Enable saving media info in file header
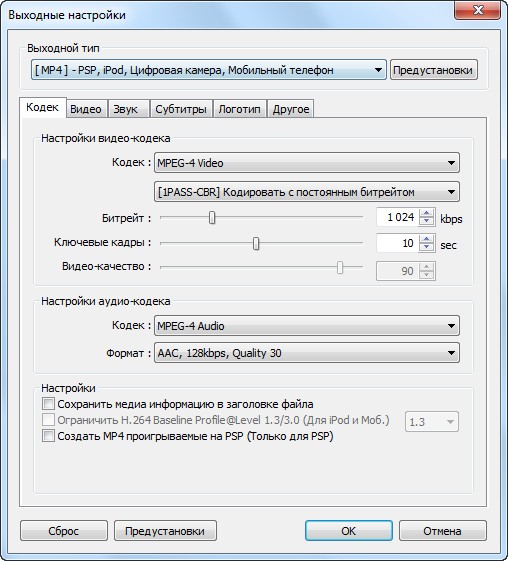Viewport: 508px width, 561px height. coord(48,404)
